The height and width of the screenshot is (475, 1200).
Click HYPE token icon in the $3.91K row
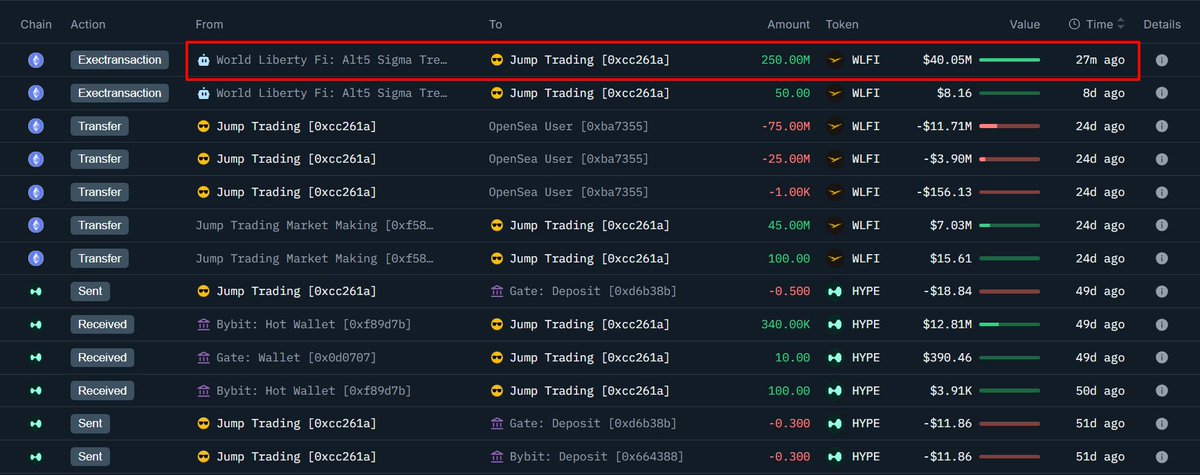pyautogui.click(x=836, y=390)
